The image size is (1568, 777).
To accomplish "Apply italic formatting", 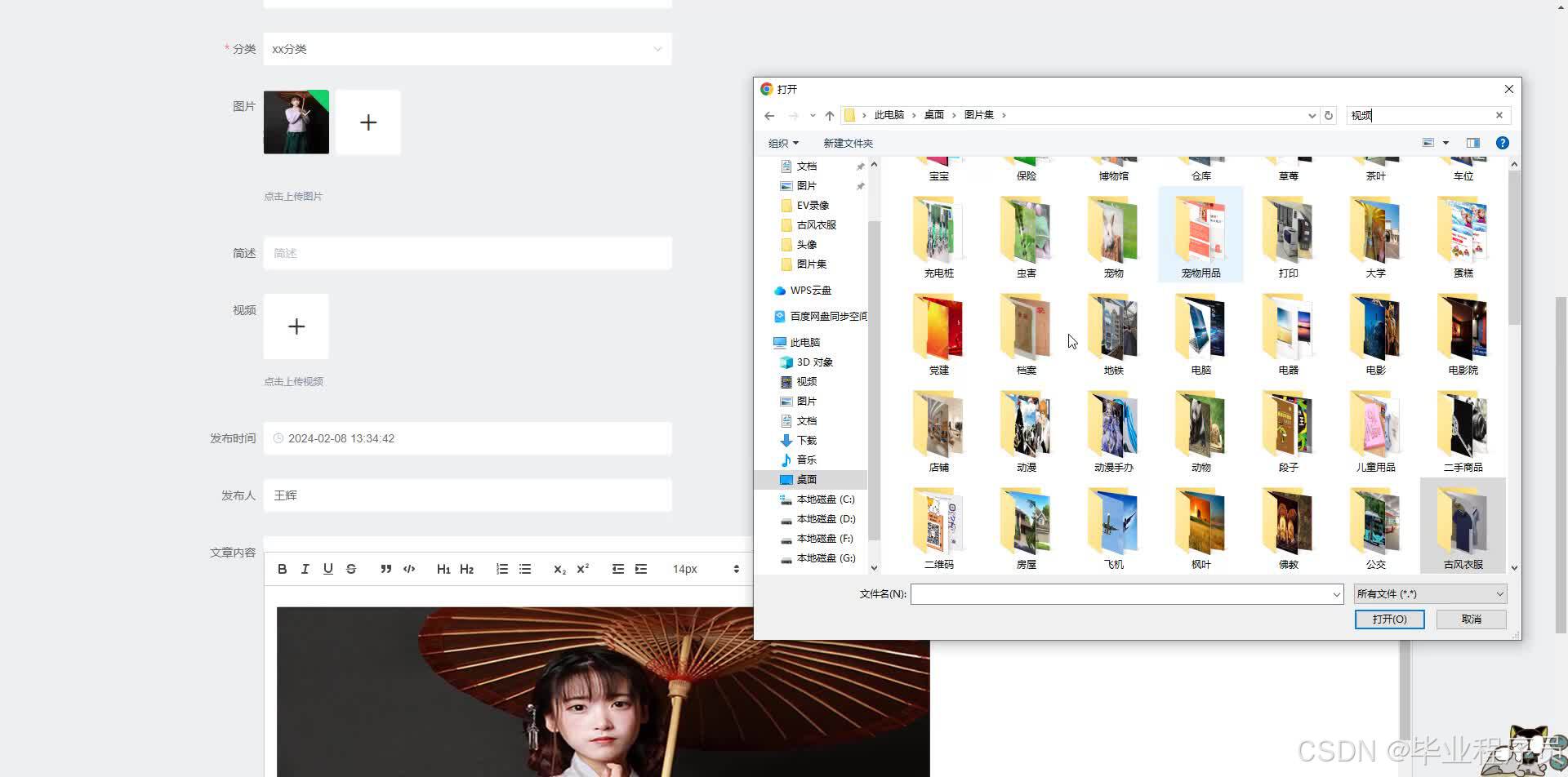I will pos(305,568).
